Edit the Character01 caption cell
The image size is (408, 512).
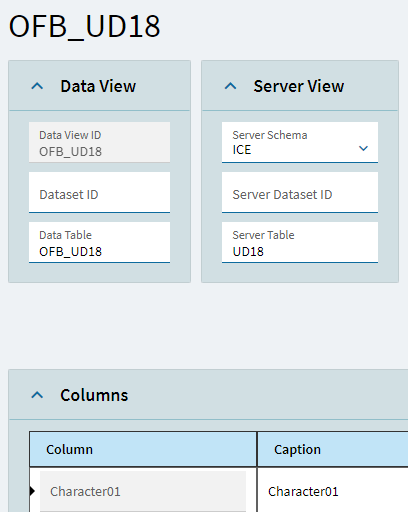click(333, 491)
